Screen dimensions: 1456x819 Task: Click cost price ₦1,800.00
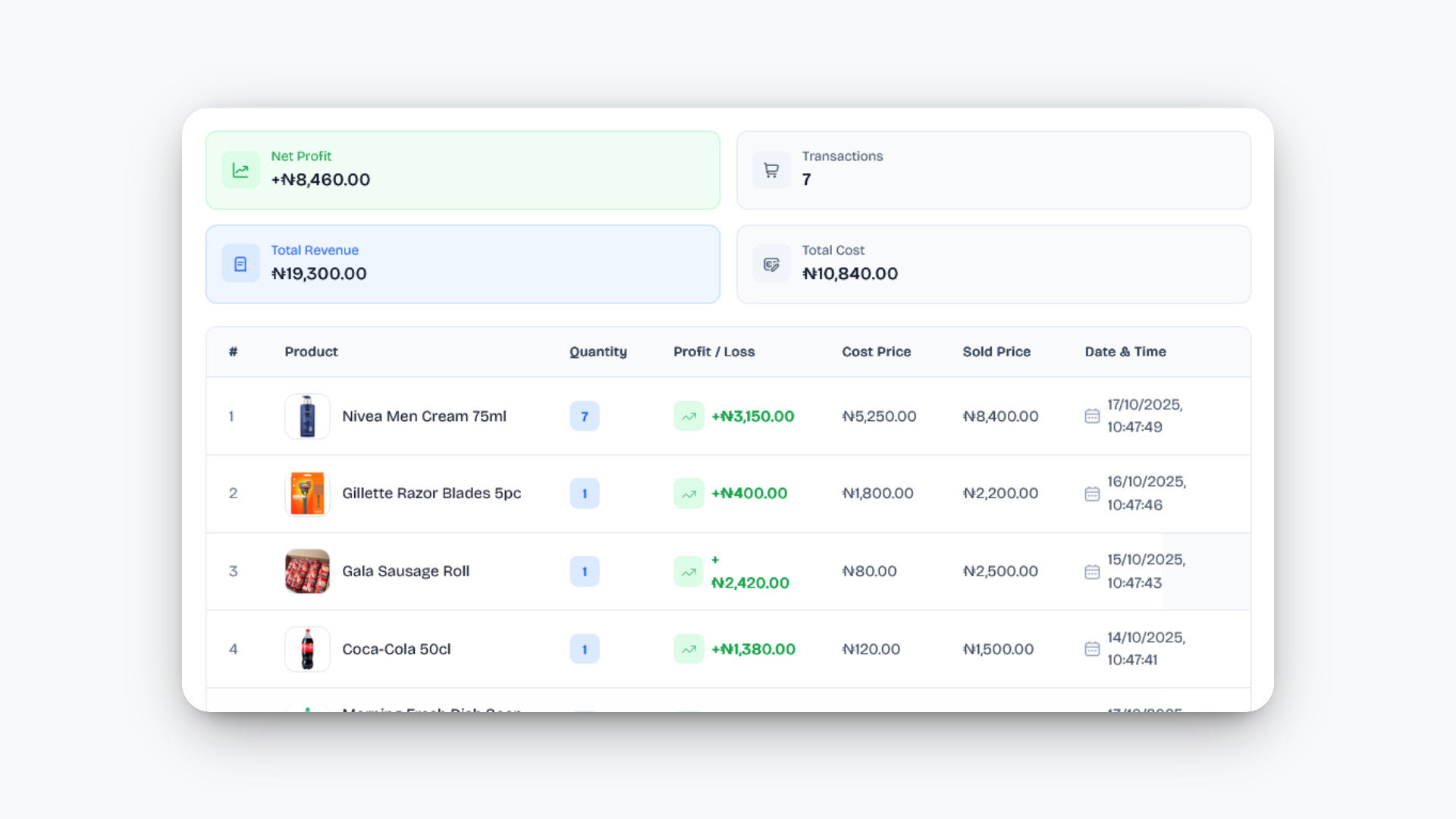click(877, 494)
